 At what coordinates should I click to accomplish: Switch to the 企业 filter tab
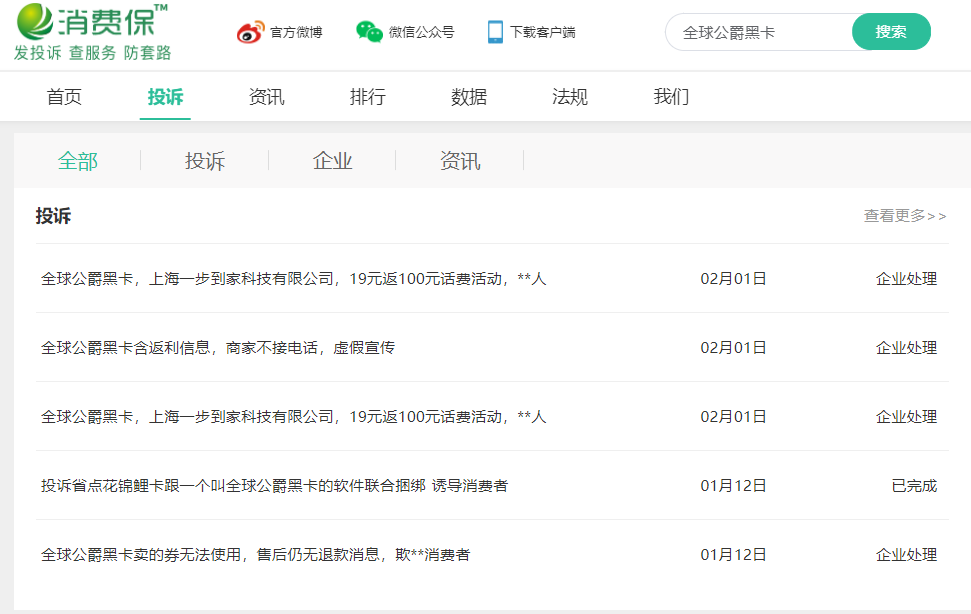point(333,161)
